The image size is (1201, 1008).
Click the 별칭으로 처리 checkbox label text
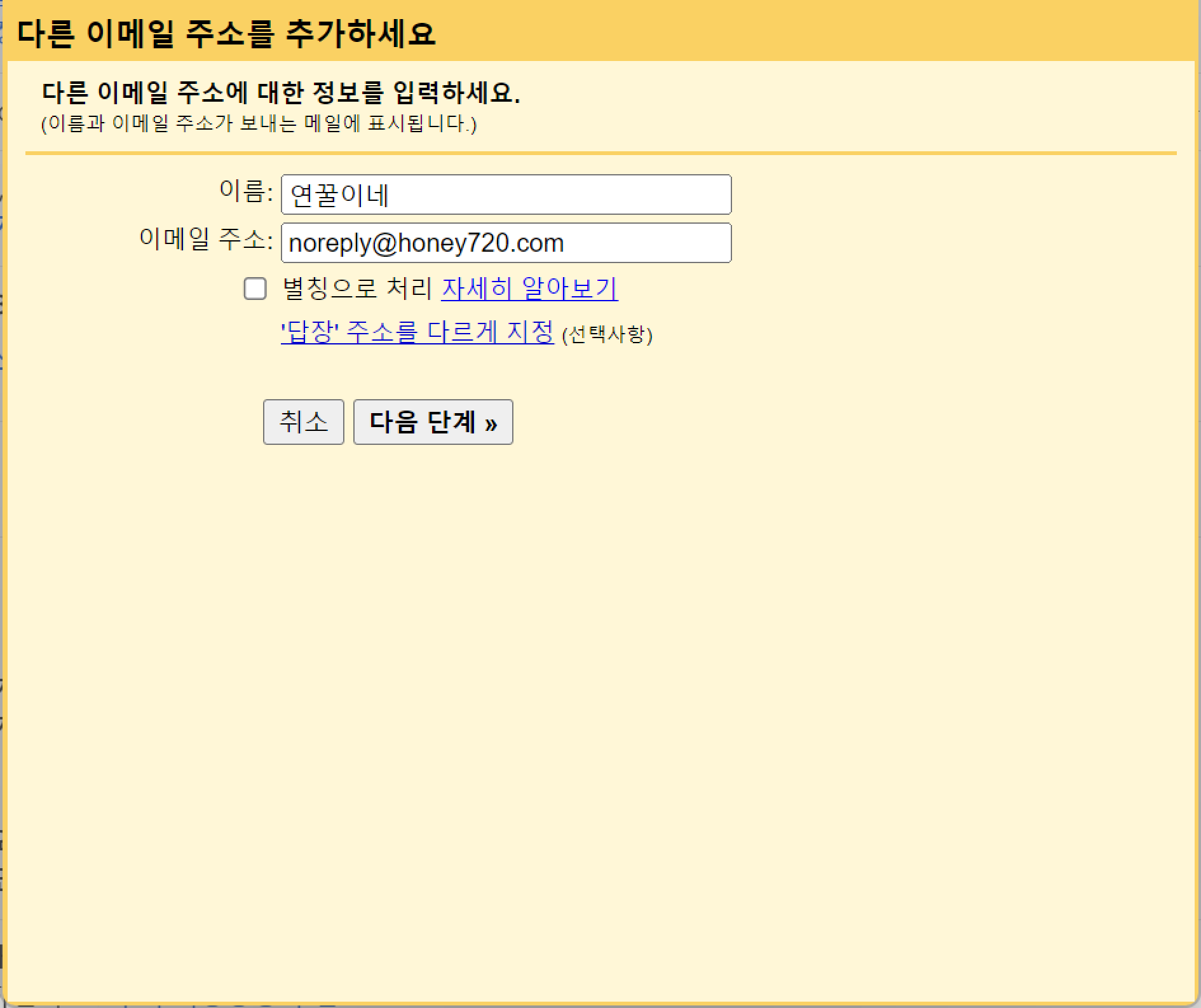tap(357, 289)
